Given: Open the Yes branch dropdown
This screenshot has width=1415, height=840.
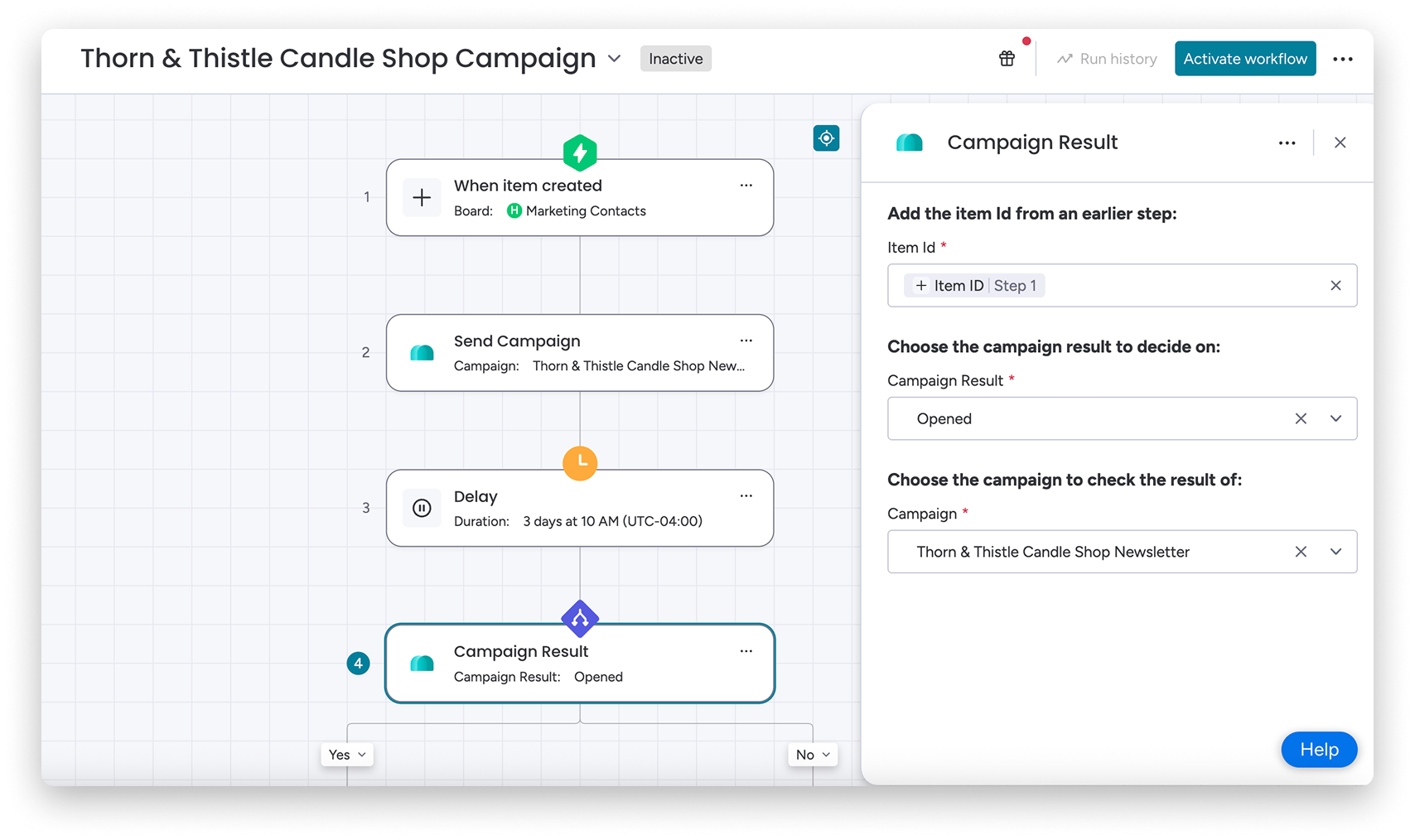Looking at the screenshot, I should coord(347,755).
